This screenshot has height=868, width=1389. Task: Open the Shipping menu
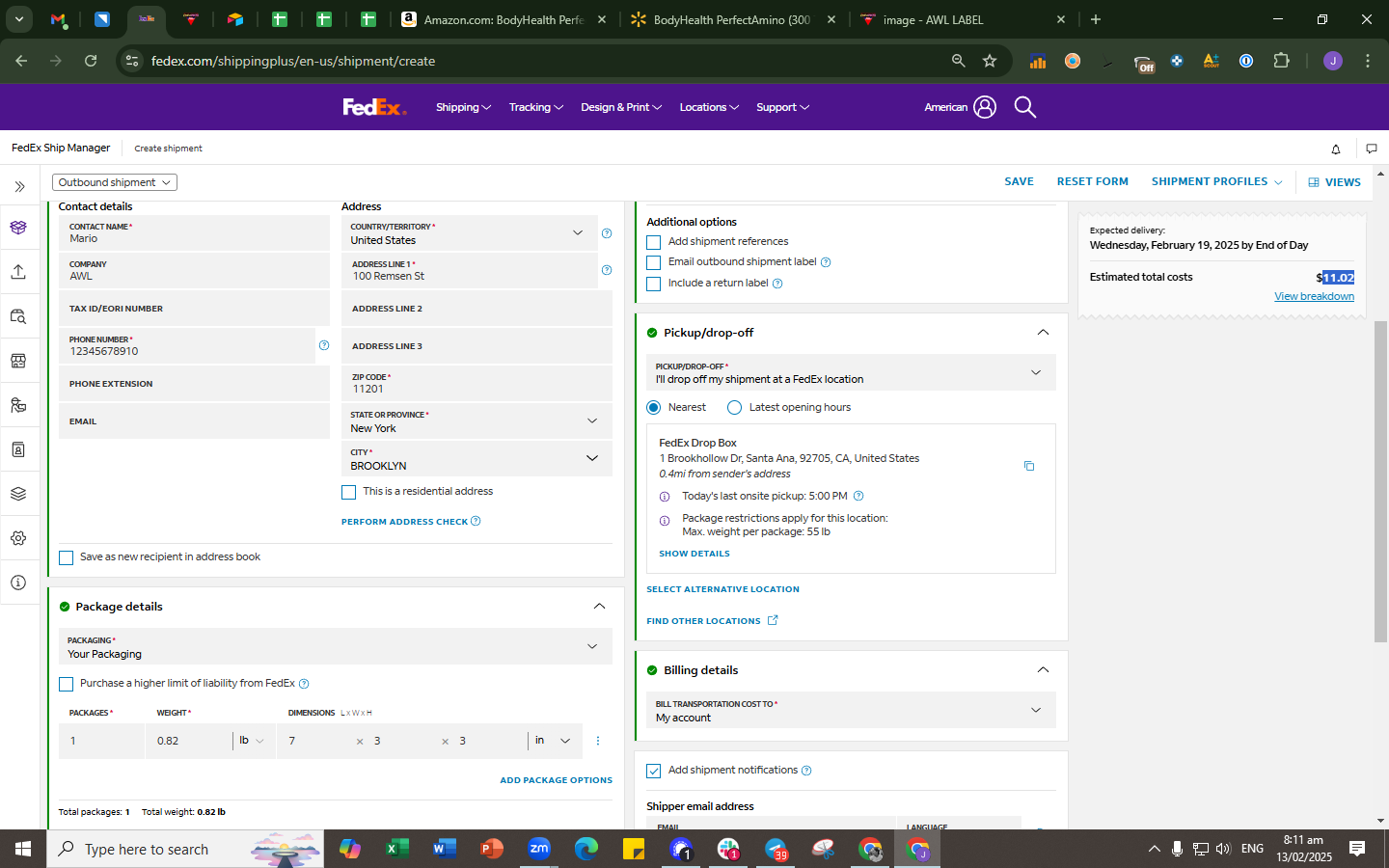463,107
